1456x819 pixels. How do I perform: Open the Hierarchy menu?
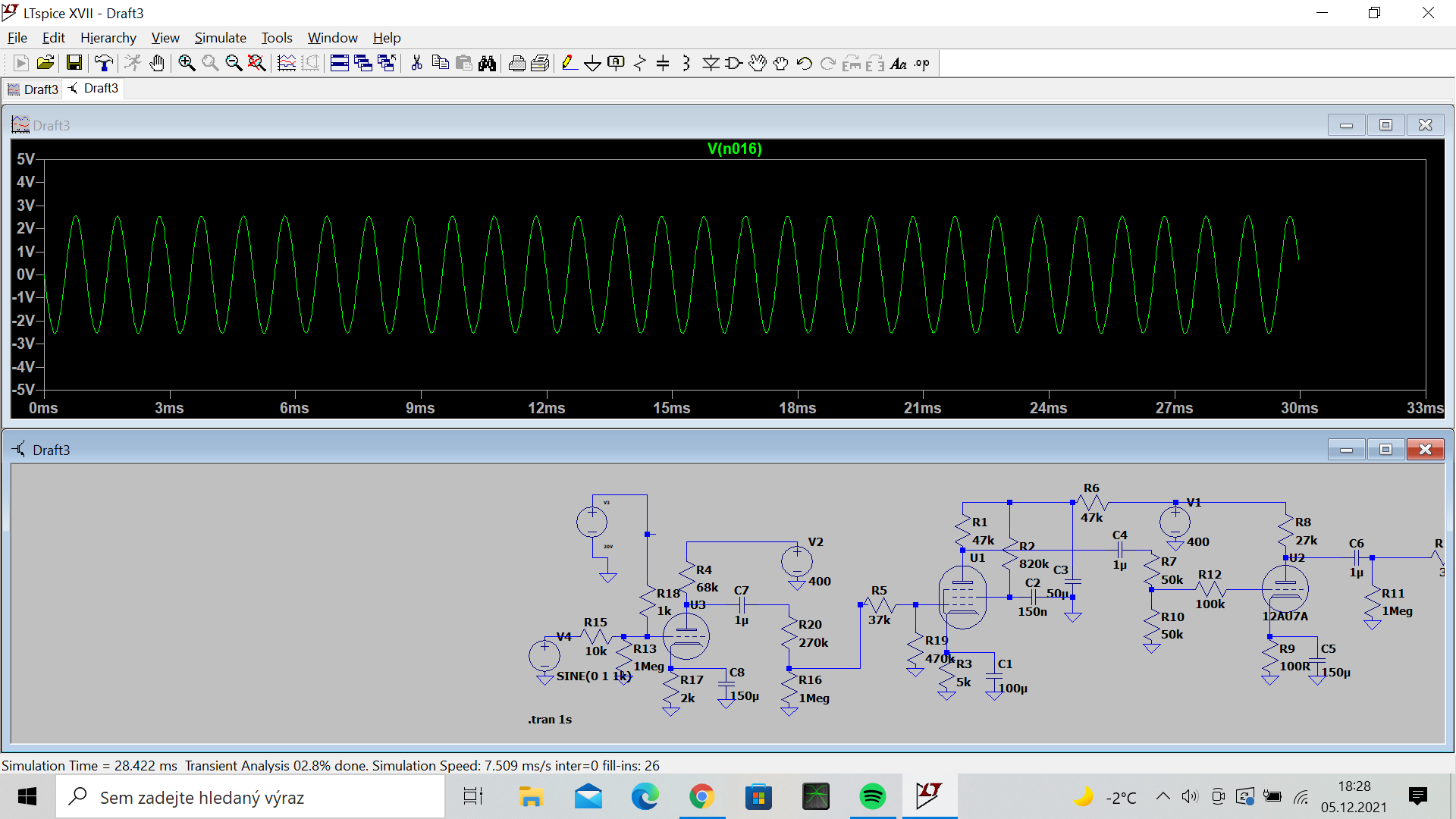point(108,38)
